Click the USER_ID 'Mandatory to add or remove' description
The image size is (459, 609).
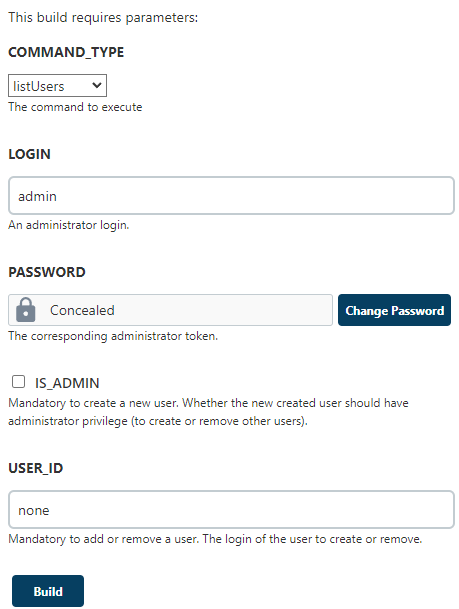pos(215,539)
